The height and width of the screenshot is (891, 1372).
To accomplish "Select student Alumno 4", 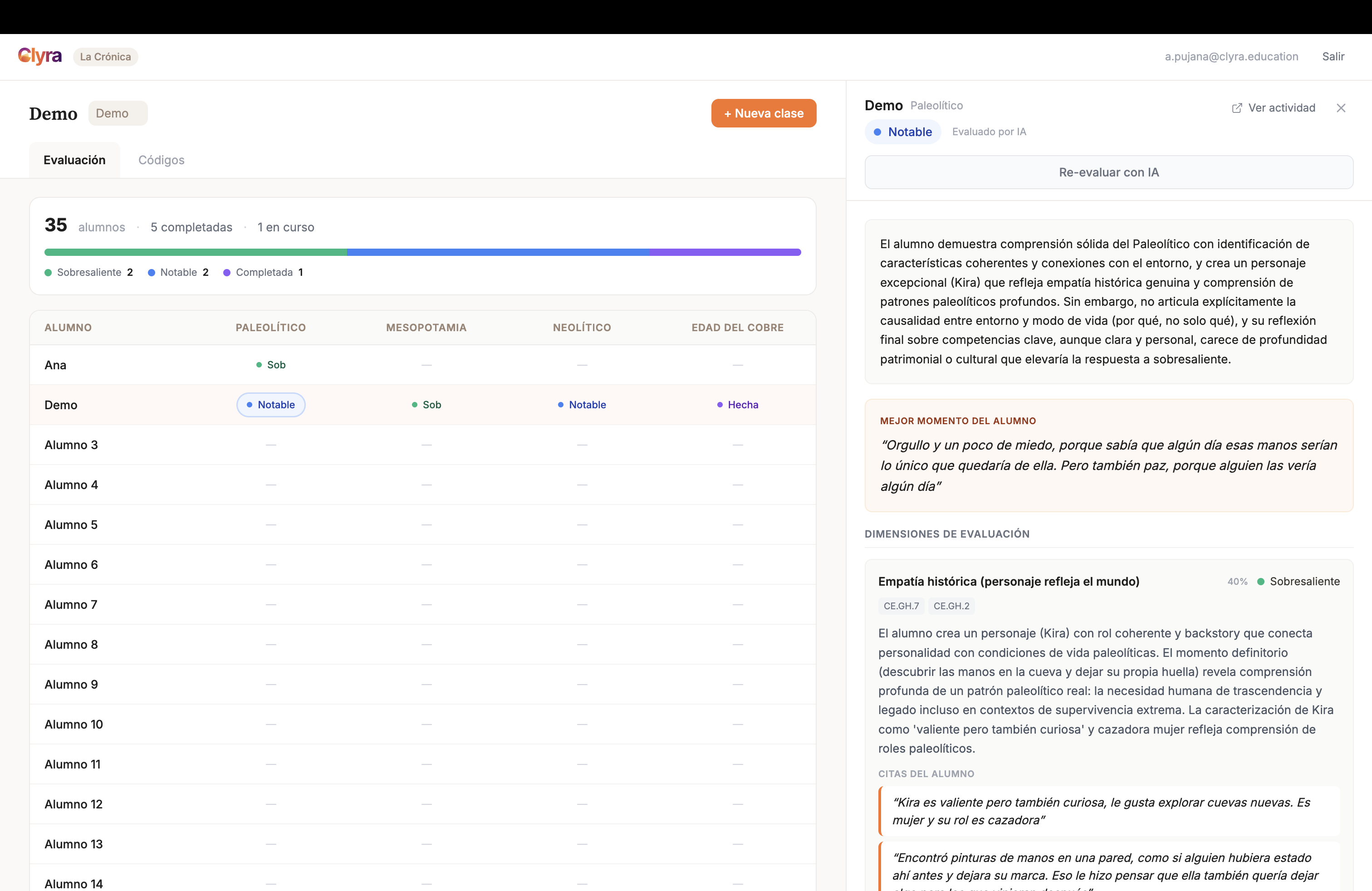I will (x=71, y=485).
